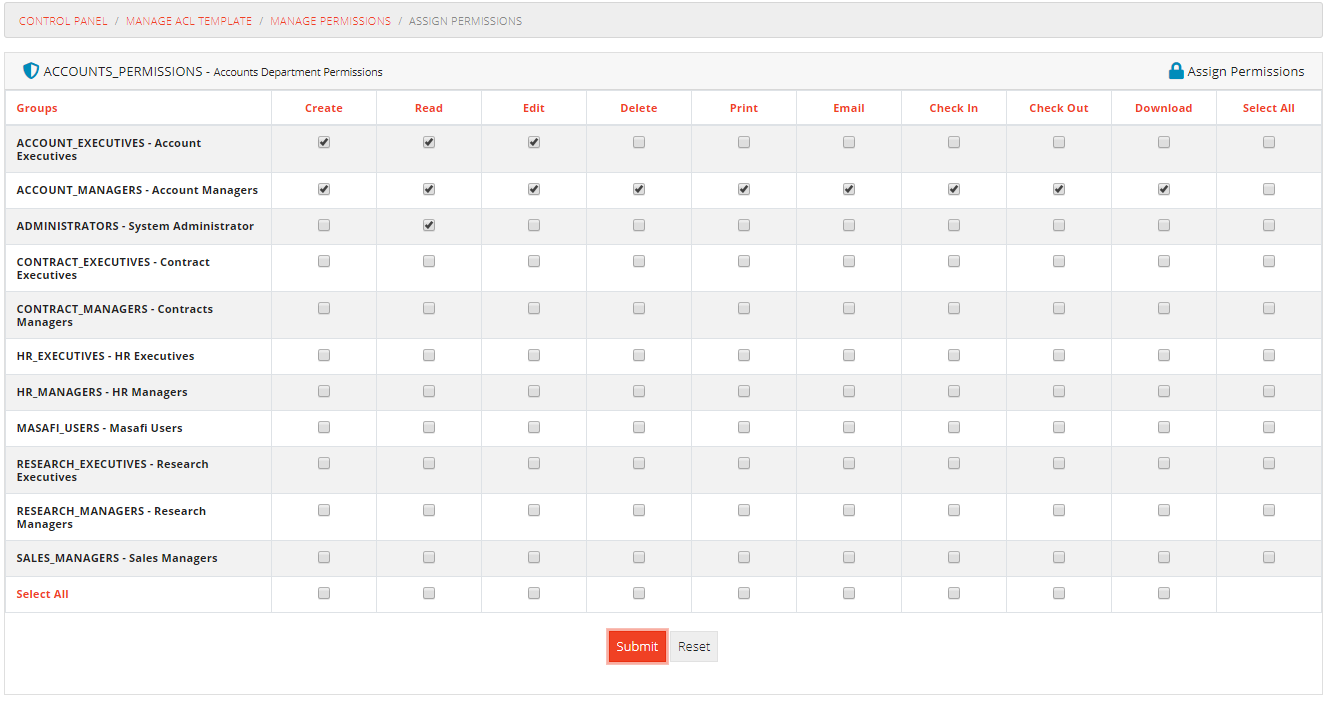Uncheck Create for ACCOUNT_EXECUTIVES
Image resolution: width=1328 pixels, height=706 pixels.
(x=324, y=143)
